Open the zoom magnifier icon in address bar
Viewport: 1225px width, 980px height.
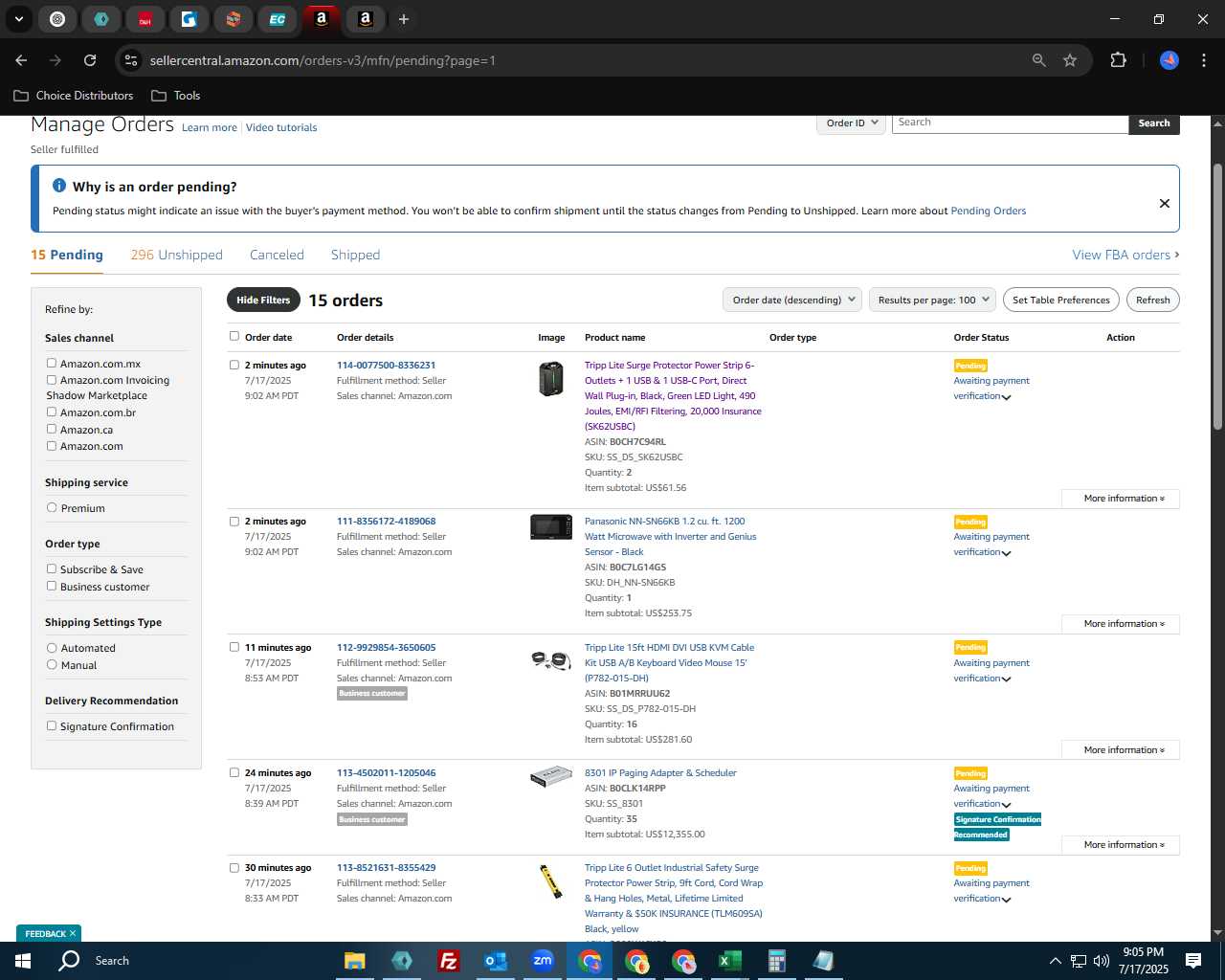pyautogui.click(x=1039, y=60)
